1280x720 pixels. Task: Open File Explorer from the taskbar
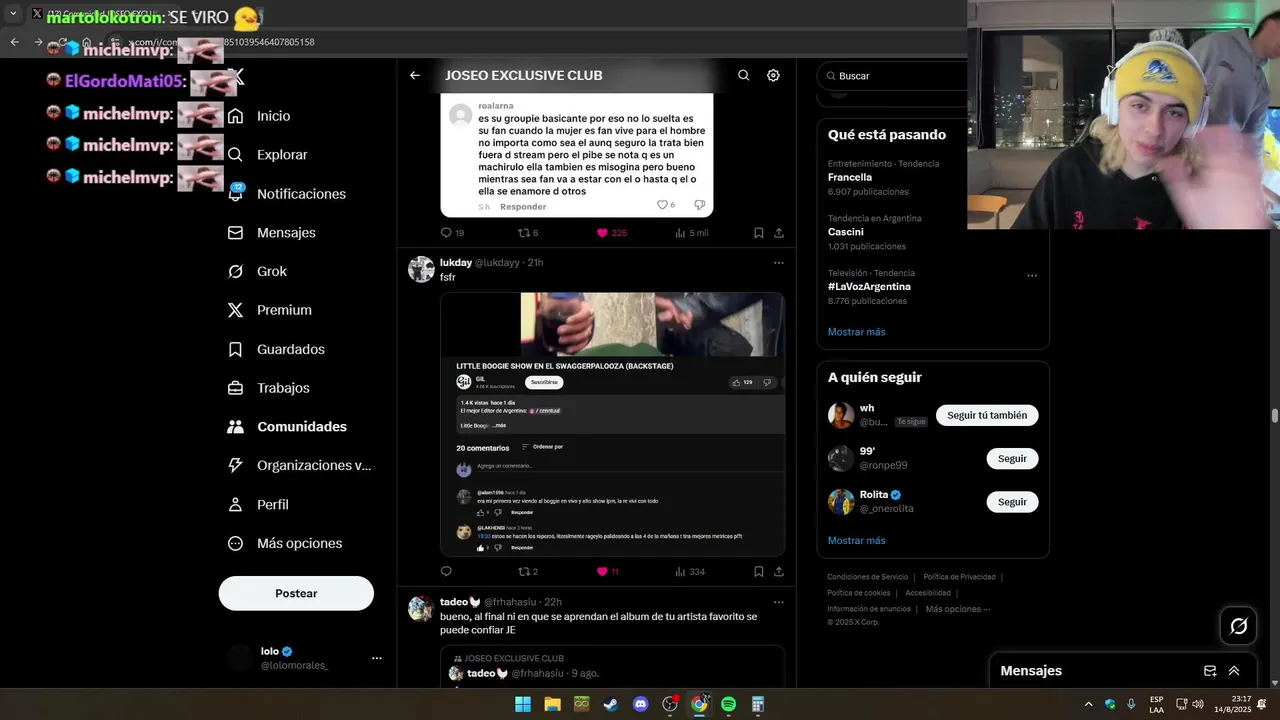pyautogui.click(x=552, y=704)
